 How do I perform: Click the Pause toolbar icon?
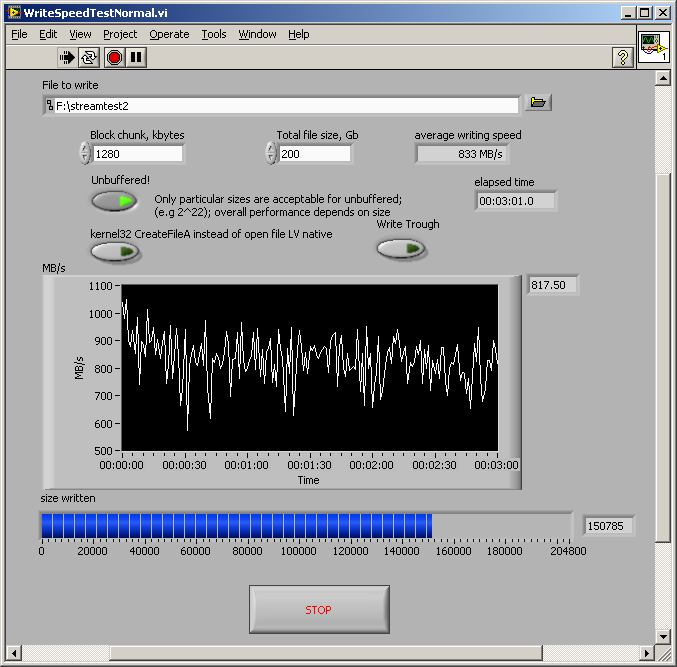point(136,57)
